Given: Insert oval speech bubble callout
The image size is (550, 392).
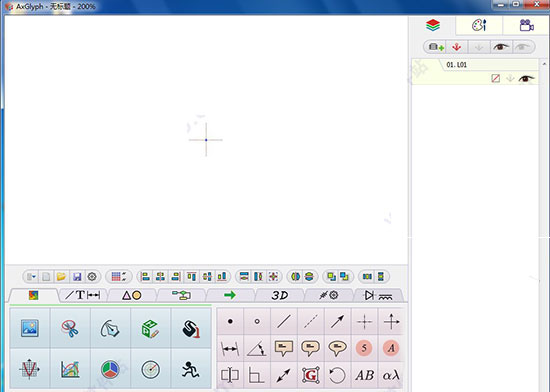Looking at the screenshot, I should pyautogui.click(x=337, y=348).
